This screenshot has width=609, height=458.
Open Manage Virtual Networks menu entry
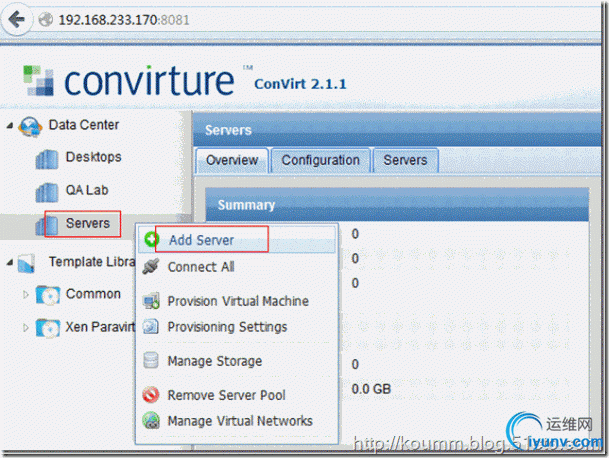click(x=237, y=421)
